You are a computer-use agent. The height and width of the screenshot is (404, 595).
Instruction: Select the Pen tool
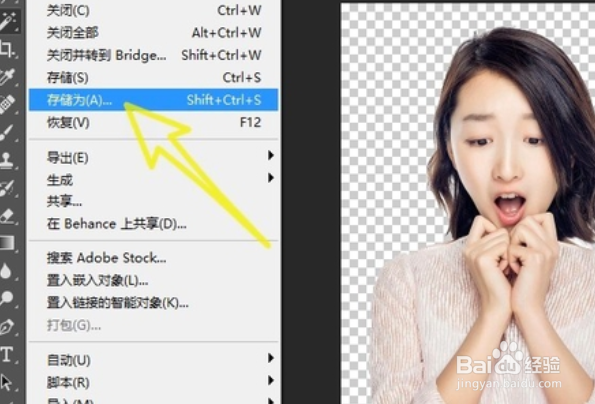point(8,326)
